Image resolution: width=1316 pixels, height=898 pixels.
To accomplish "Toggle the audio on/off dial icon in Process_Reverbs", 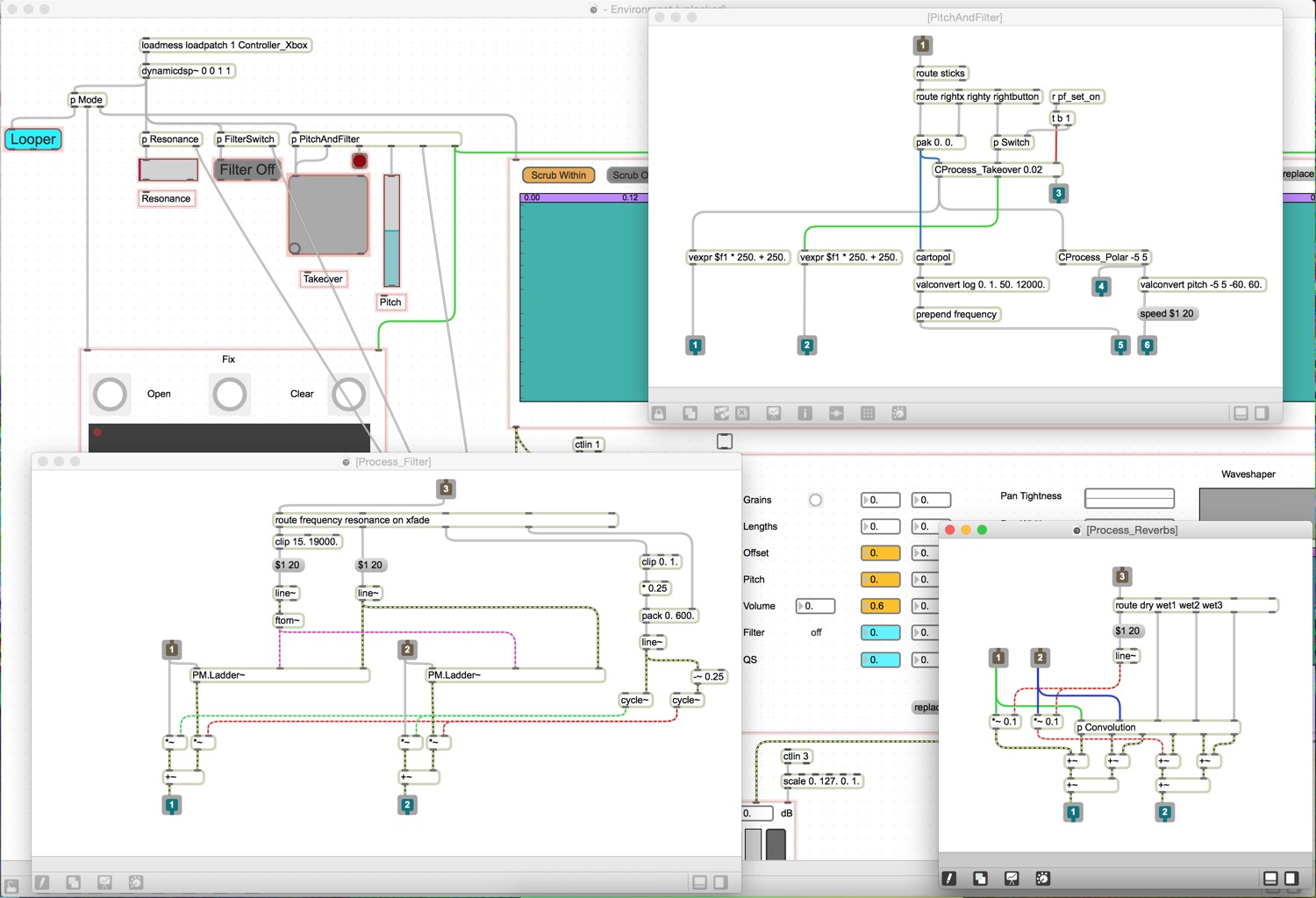I will (x=1042, y=878).
